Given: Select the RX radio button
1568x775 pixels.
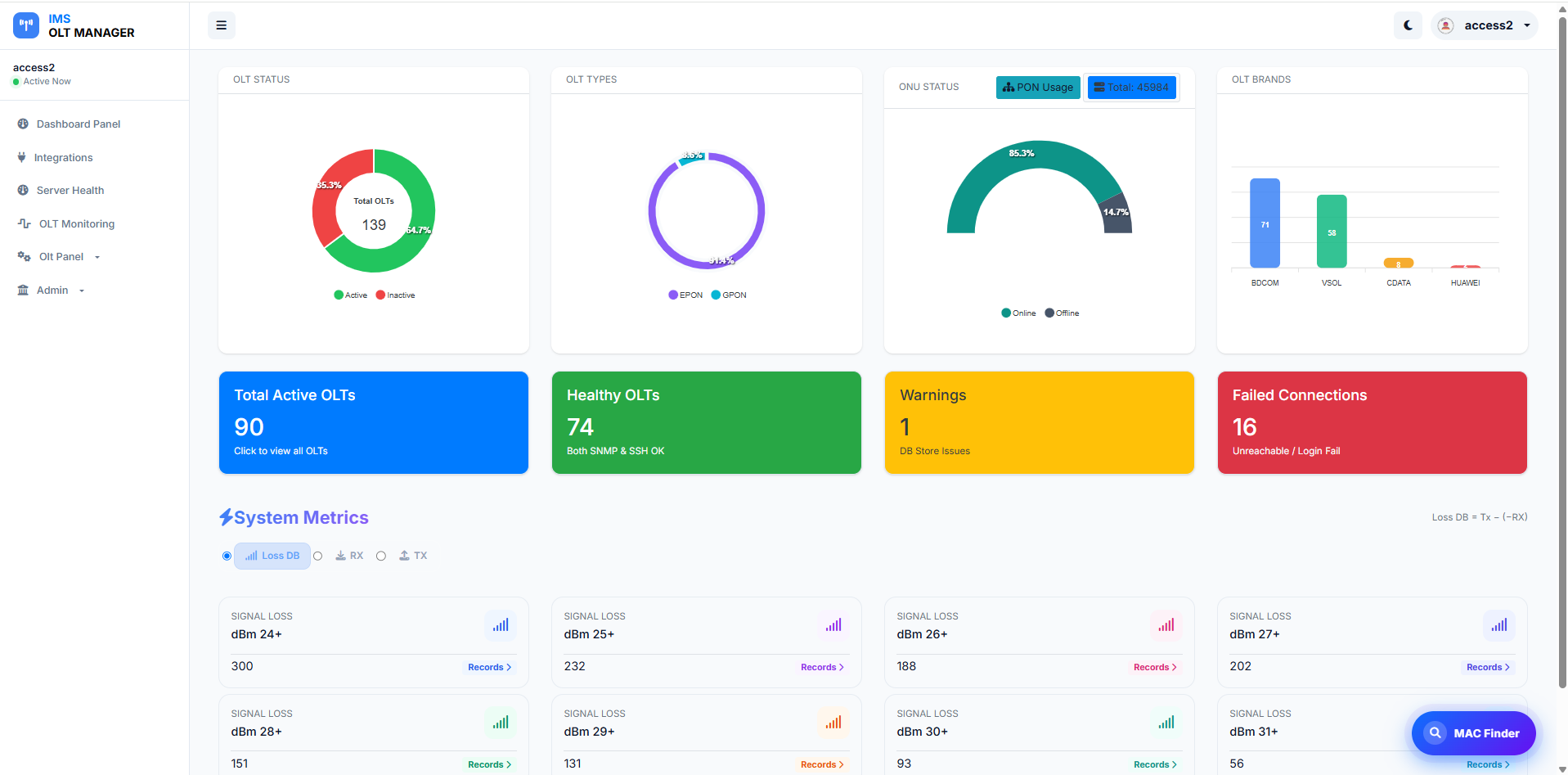Looking at the screenshot, I should [318, 556].
